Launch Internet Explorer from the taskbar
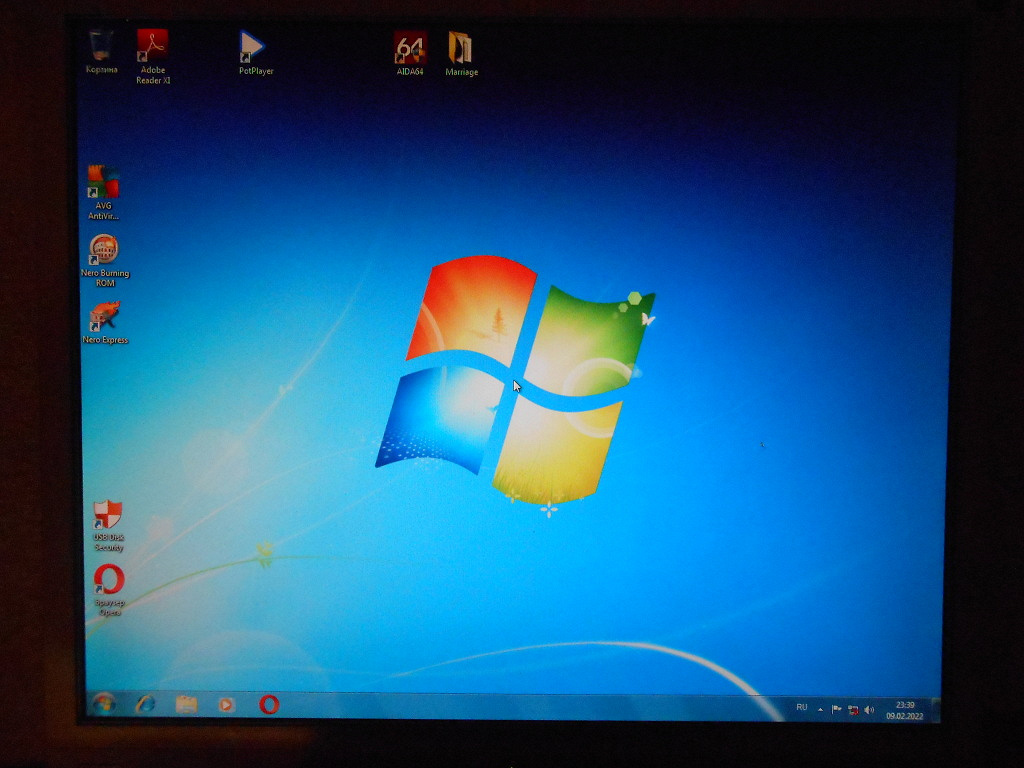The image size is (1024, 768). point(145,704)
